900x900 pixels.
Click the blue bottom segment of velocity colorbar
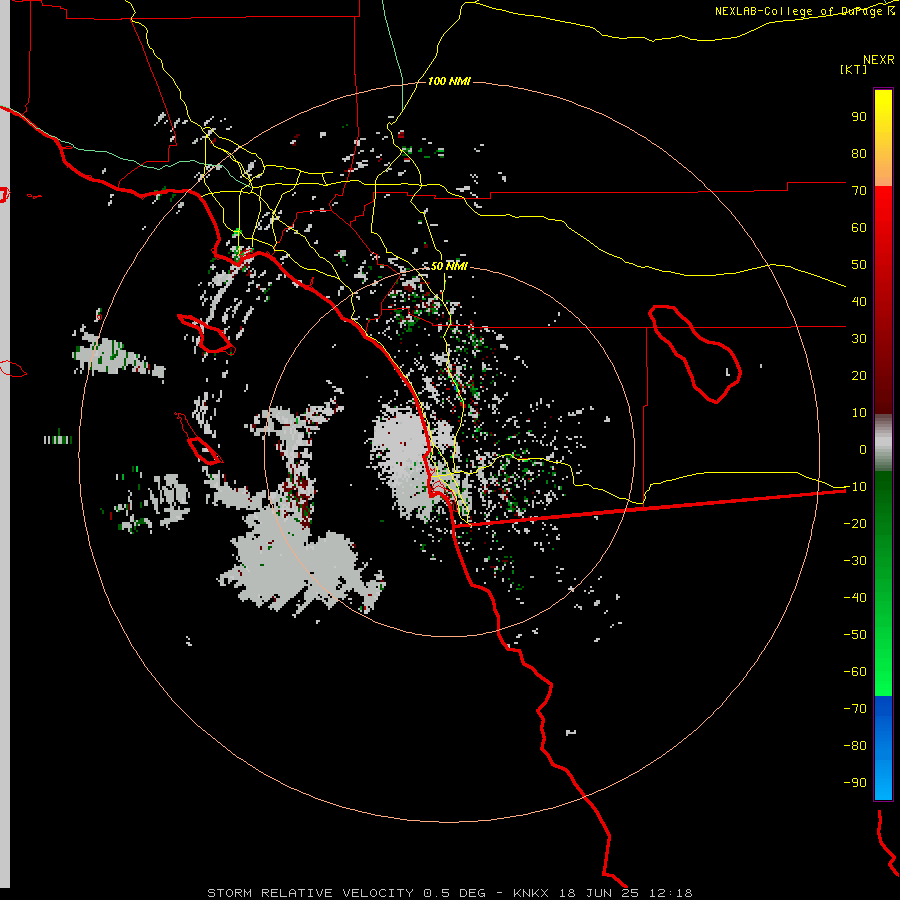883,748
